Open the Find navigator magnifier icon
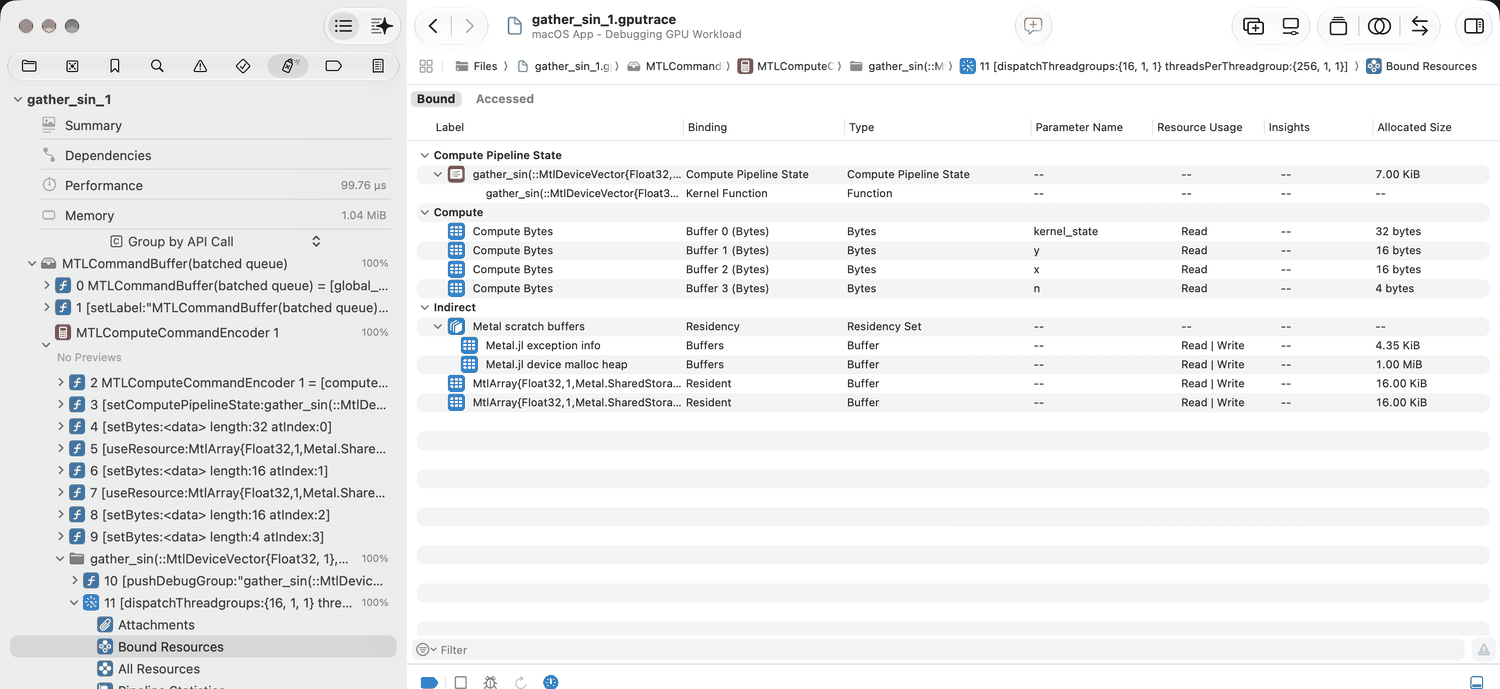 [x=157, y=66]
